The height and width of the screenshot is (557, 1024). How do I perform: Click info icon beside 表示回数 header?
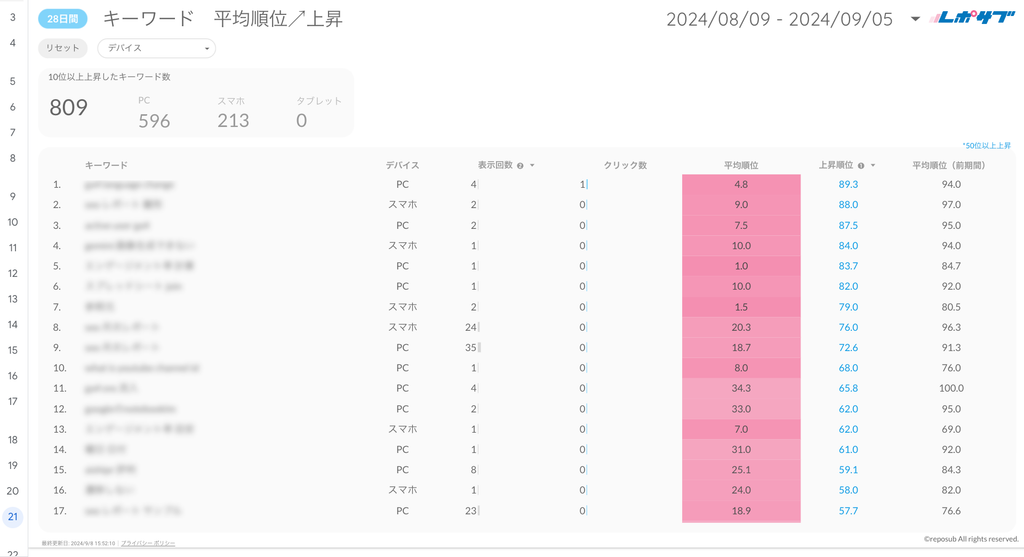pyautogui.click(x=520, y=166)
